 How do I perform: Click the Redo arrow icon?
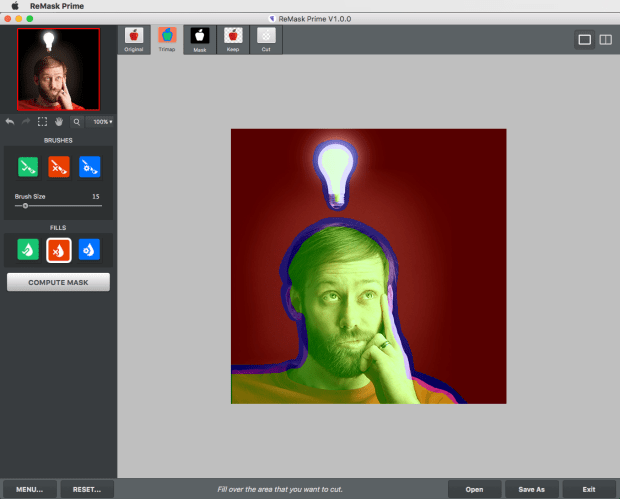click(x=25, y=122)
